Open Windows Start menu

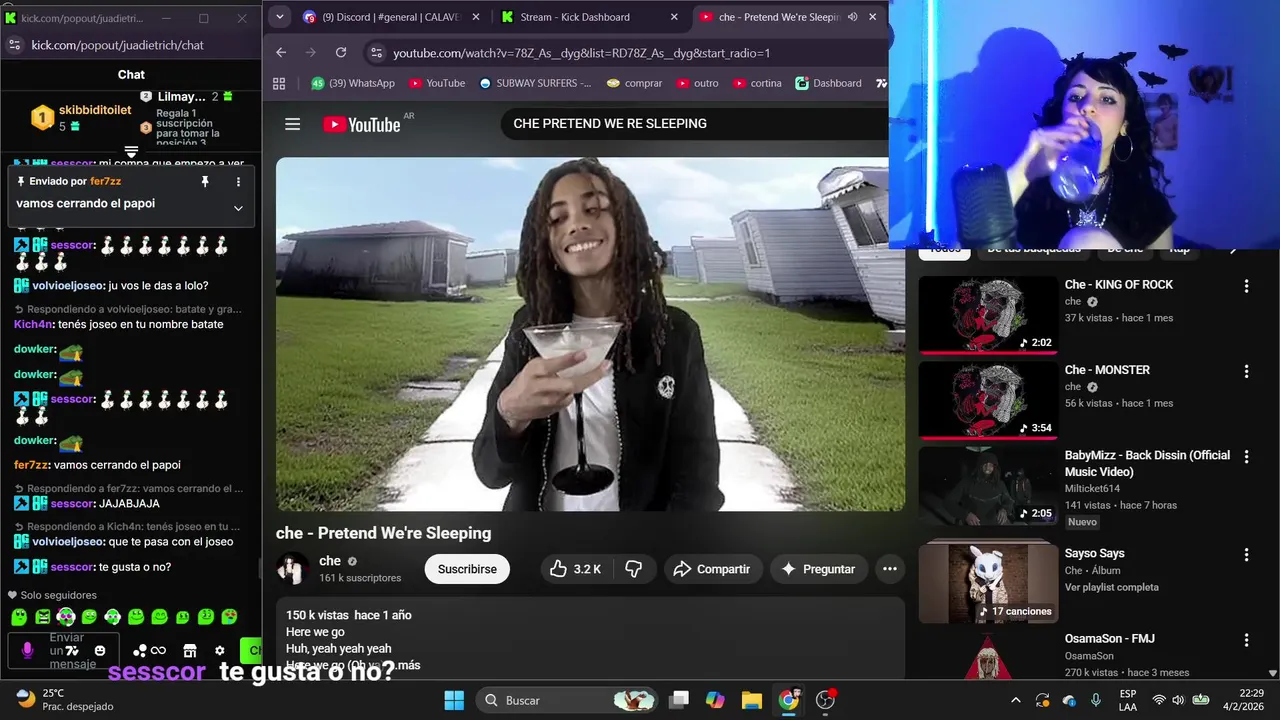click(454, 700)
